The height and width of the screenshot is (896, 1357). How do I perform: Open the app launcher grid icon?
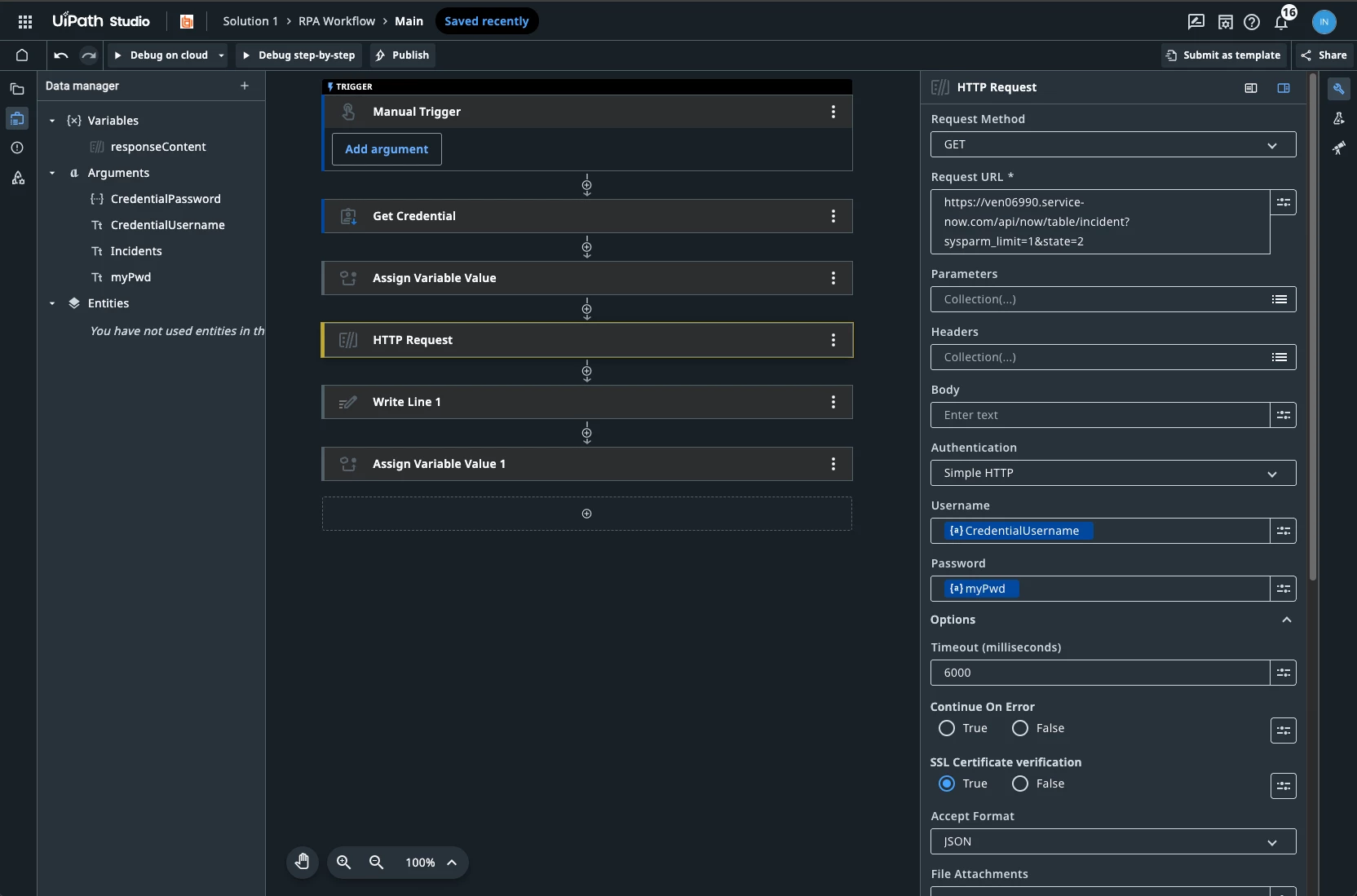click(x=25, y=21)
